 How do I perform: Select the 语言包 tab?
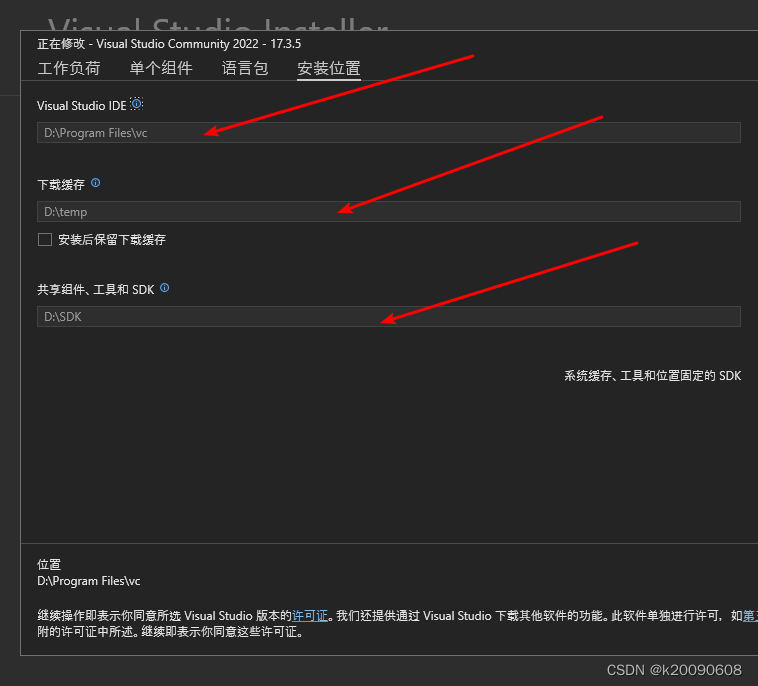tap(245, 68)
